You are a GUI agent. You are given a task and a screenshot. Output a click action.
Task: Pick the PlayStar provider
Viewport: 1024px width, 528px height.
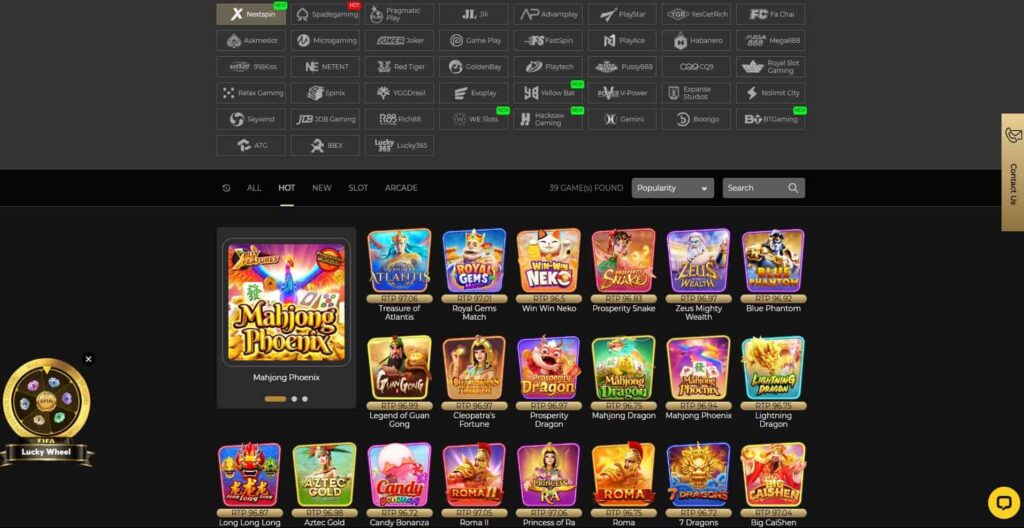(622, 14)
